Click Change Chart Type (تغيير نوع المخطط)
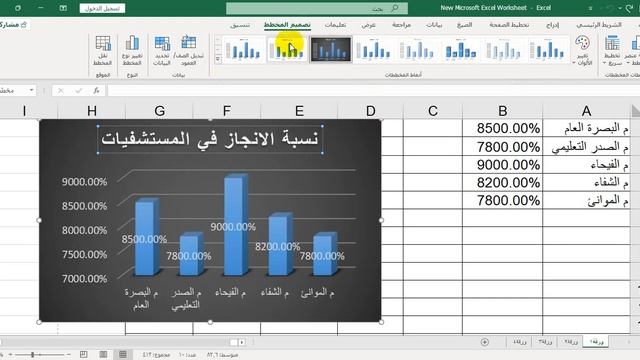The height and width of the screenshot is (360, 640). pos(132,51)
